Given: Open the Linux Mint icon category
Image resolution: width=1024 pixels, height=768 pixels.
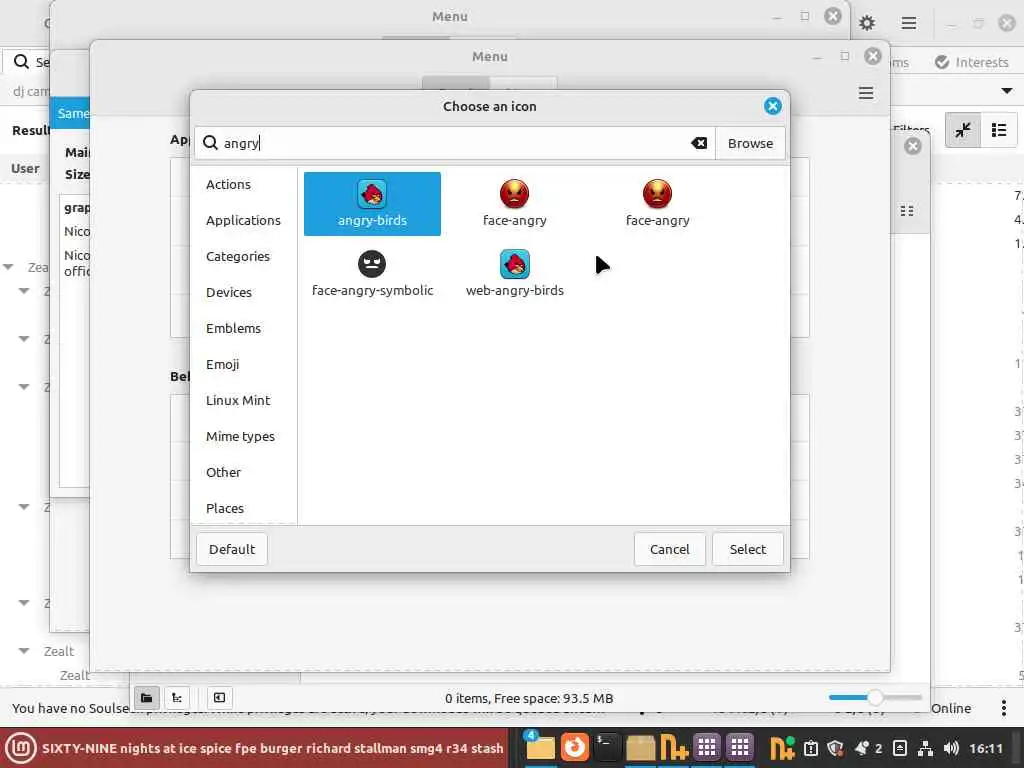Looking at the screenshot, I should [238, 400].
